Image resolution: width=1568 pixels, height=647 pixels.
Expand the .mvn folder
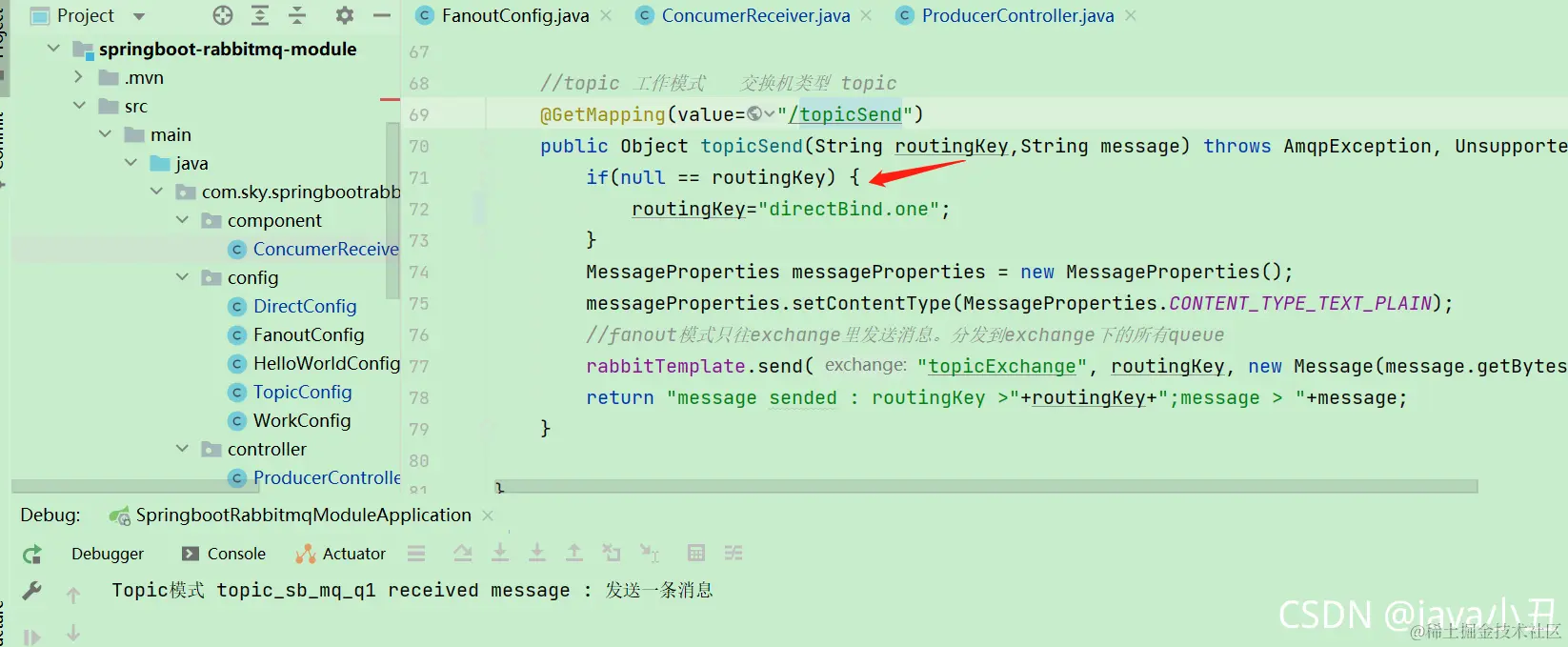[79, 77]
